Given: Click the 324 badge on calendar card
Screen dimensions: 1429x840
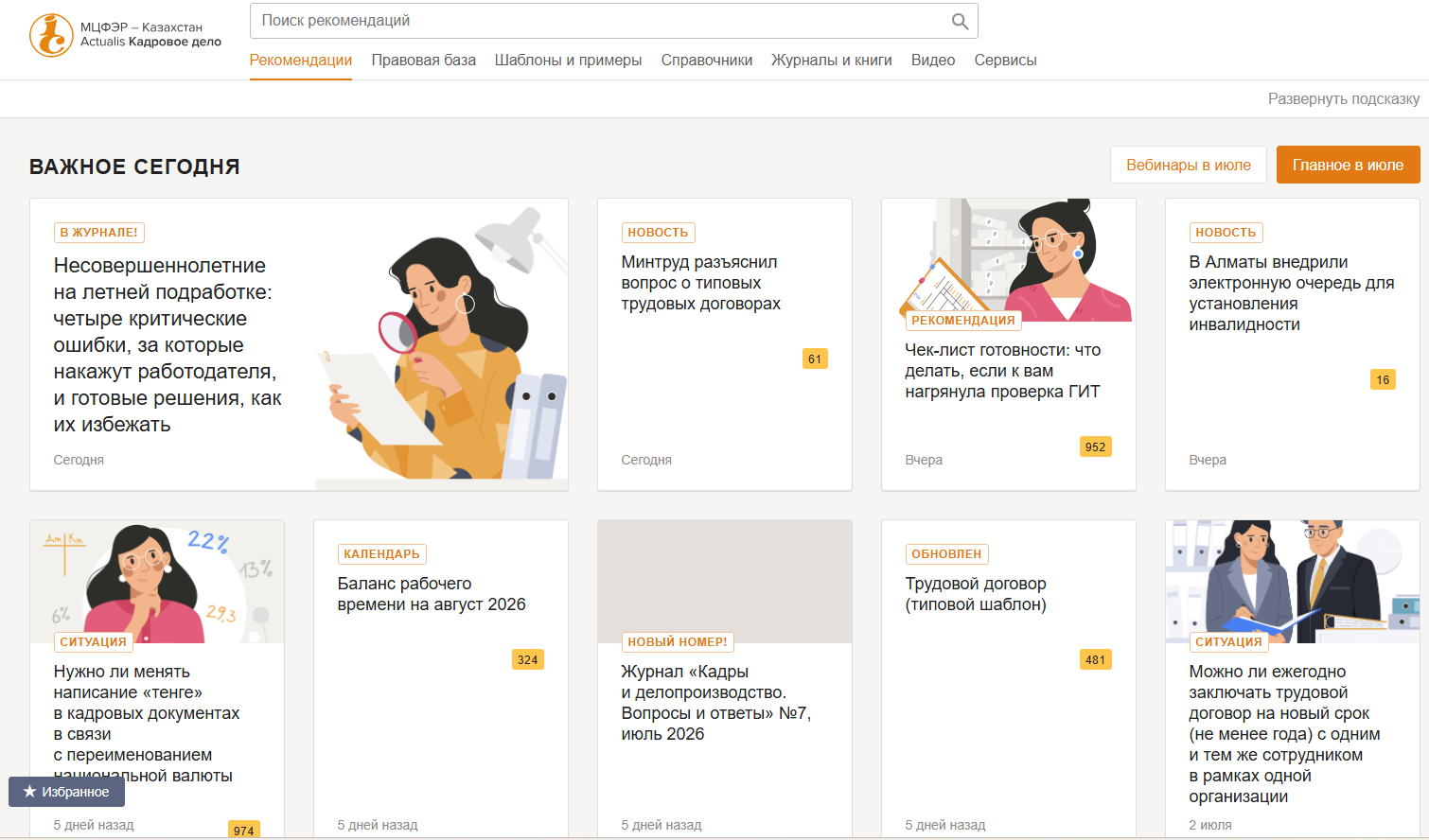Looking at the screenshot, I should [527, 659].
